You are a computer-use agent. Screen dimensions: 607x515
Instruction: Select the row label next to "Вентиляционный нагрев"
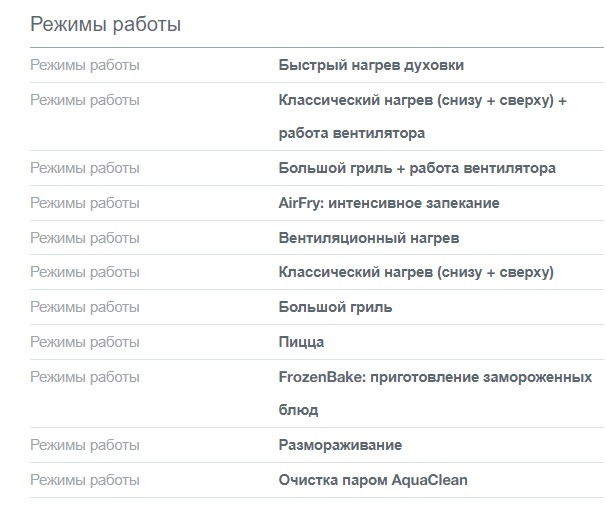(x=85, y=238)
